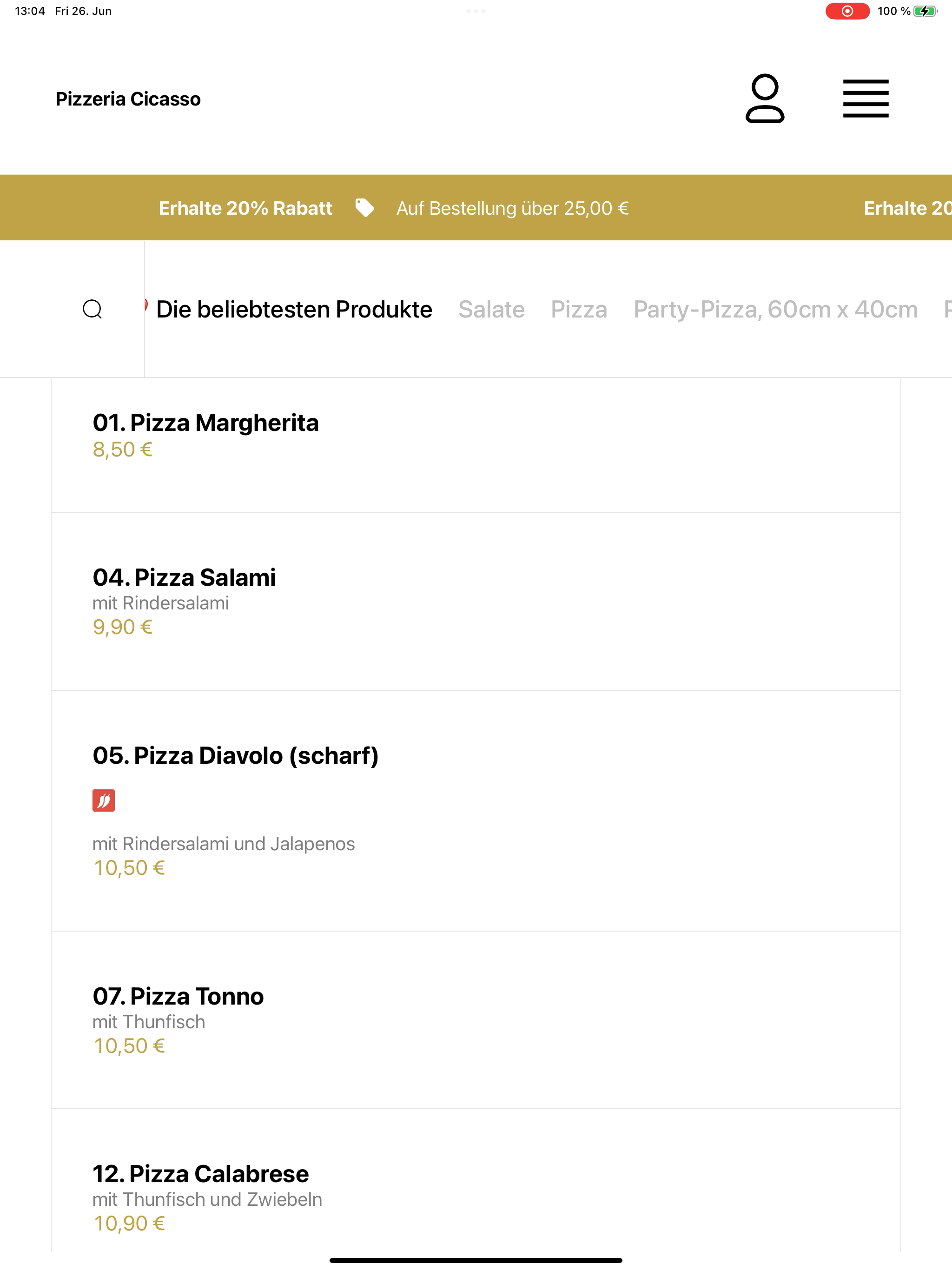Tap Auf Bestellung über 25,00 € text
The height and width of the screenshot is (1270, 952).
[512, 208]
